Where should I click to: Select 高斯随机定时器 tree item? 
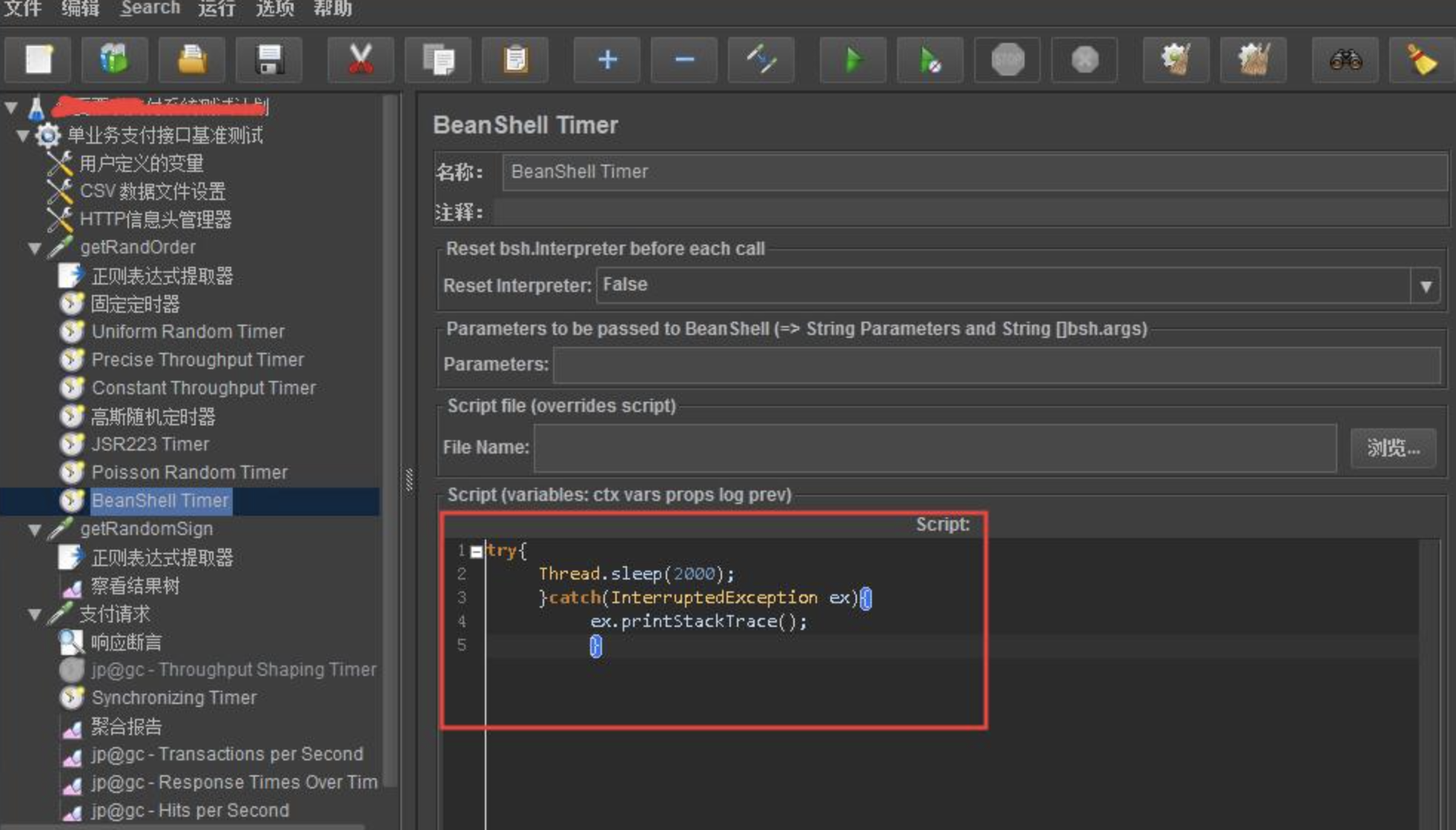(x=153, y=417)
